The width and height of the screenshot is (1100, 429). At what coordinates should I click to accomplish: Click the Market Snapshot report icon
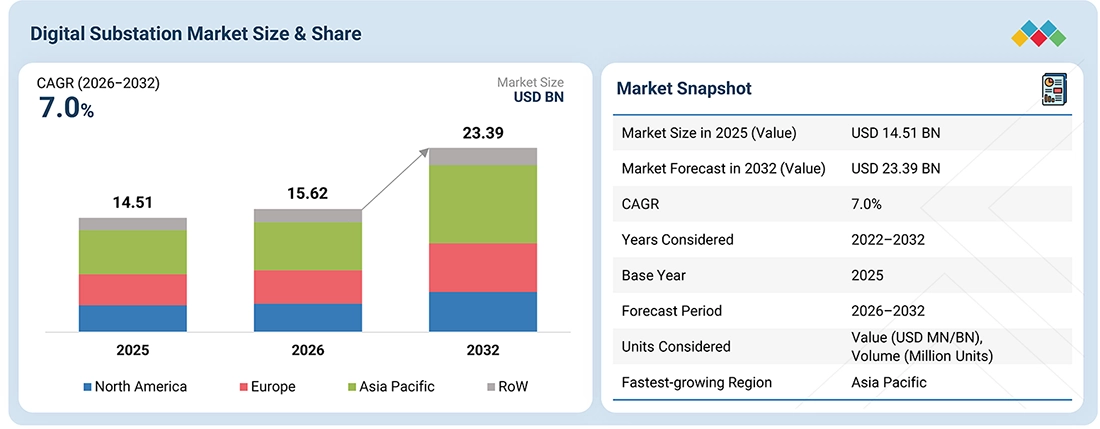coord(1054,90)
